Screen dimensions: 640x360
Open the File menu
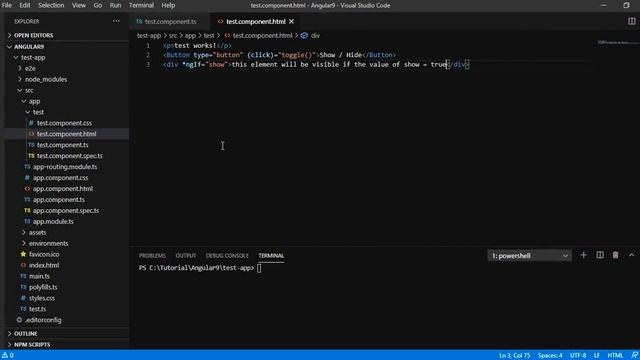pyautogui.click(x=7, y=5)
